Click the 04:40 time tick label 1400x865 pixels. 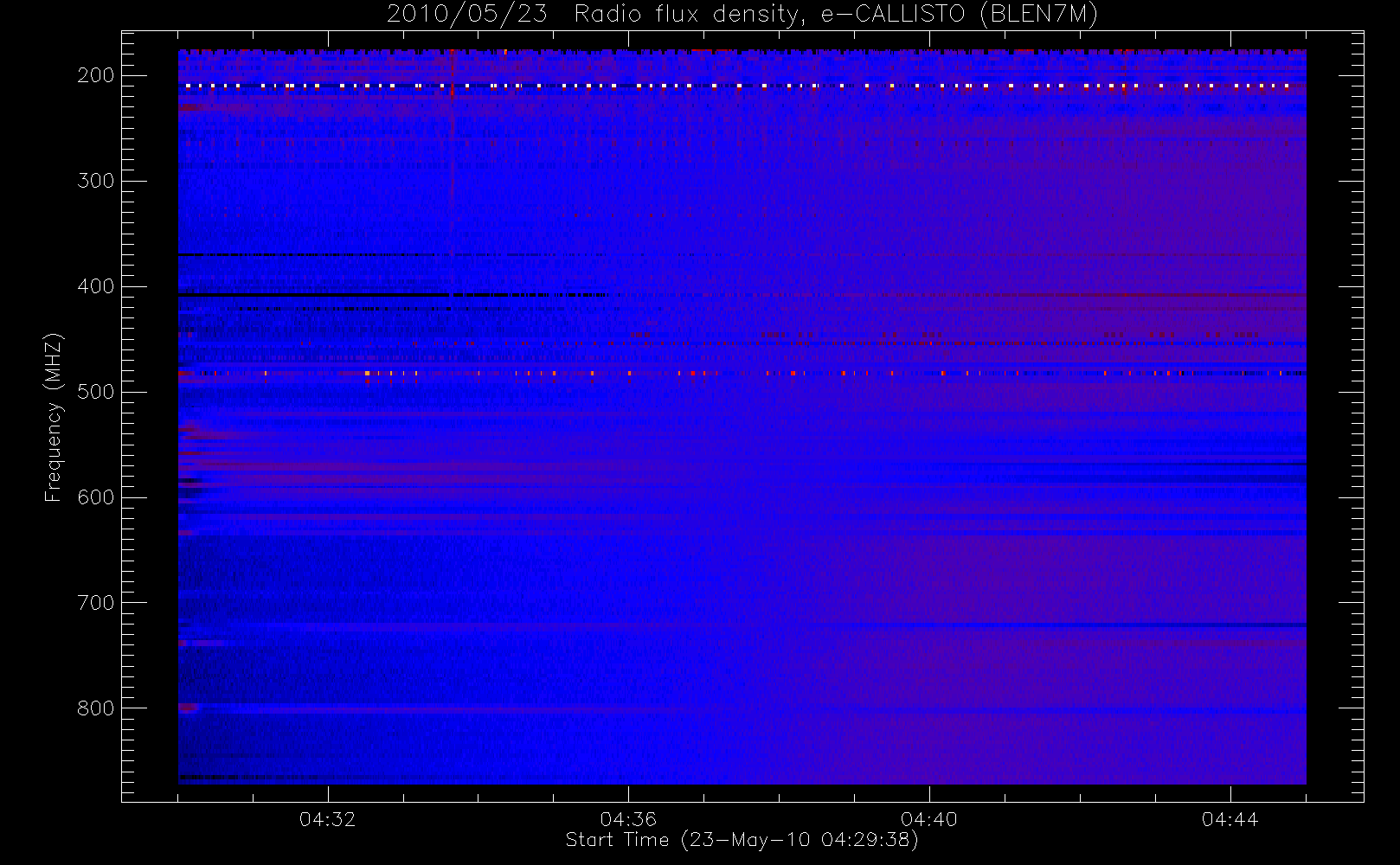(x=929, y=819)
